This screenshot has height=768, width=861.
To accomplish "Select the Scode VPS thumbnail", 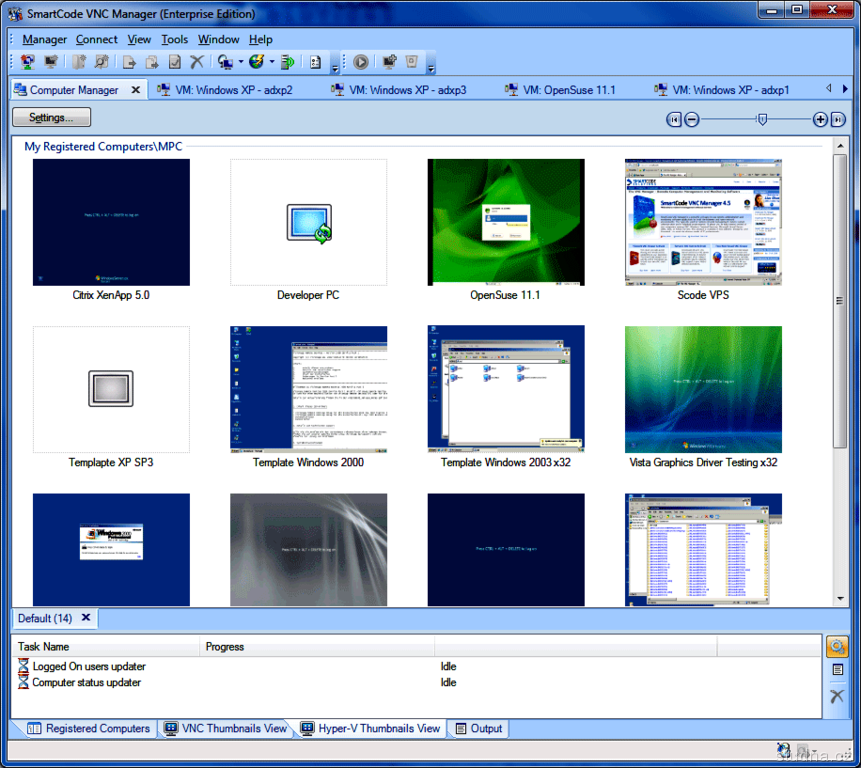I will pos(703,222).
